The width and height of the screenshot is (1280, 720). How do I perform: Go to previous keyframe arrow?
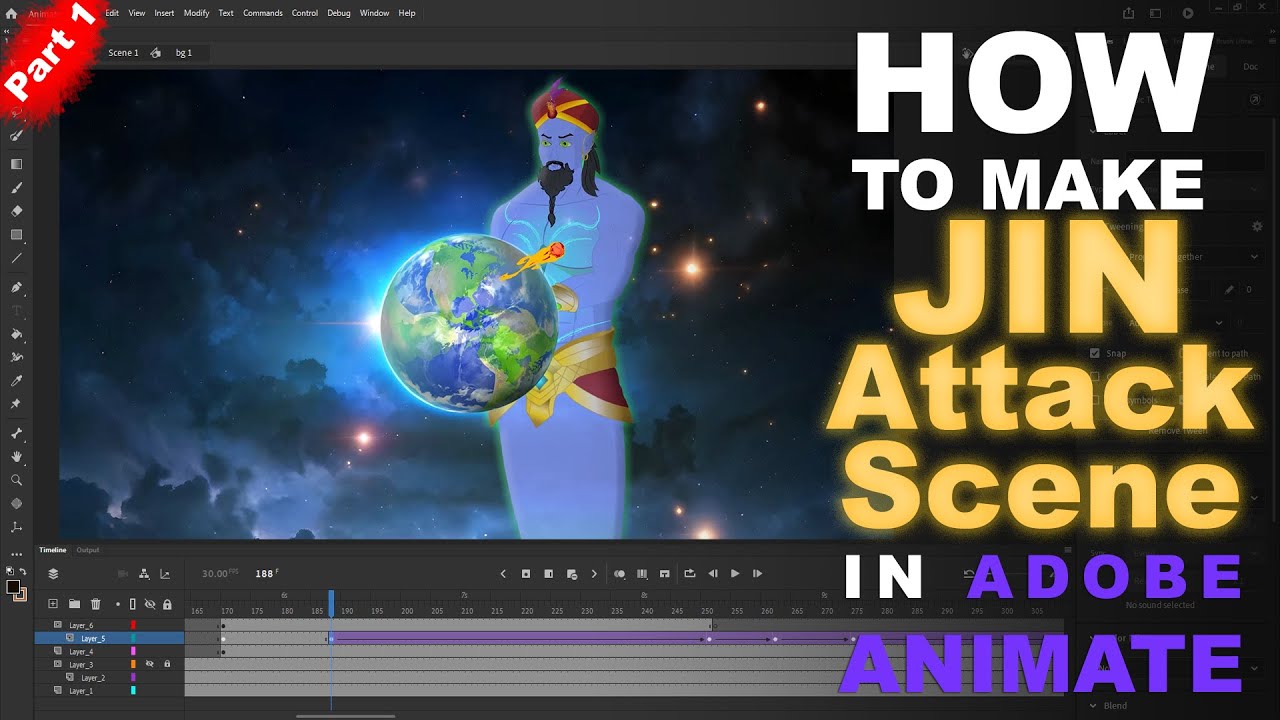(x=503, y=574)
